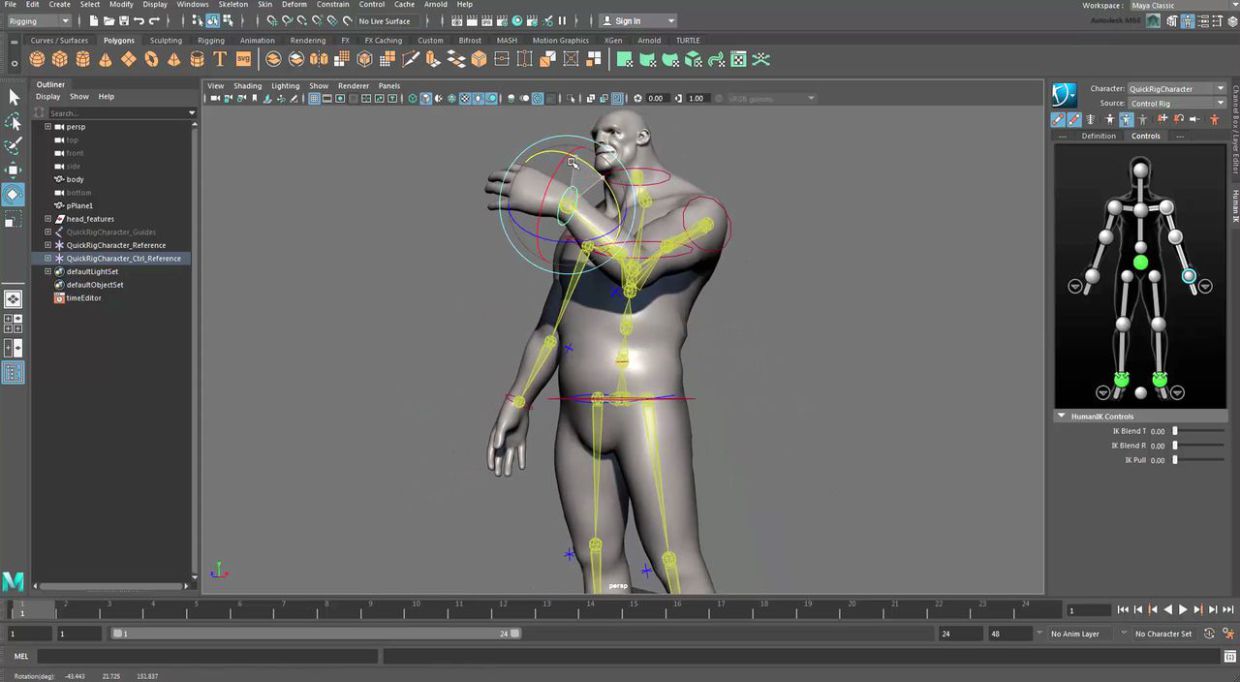Expand the head_features node in the Outliner

47,218
